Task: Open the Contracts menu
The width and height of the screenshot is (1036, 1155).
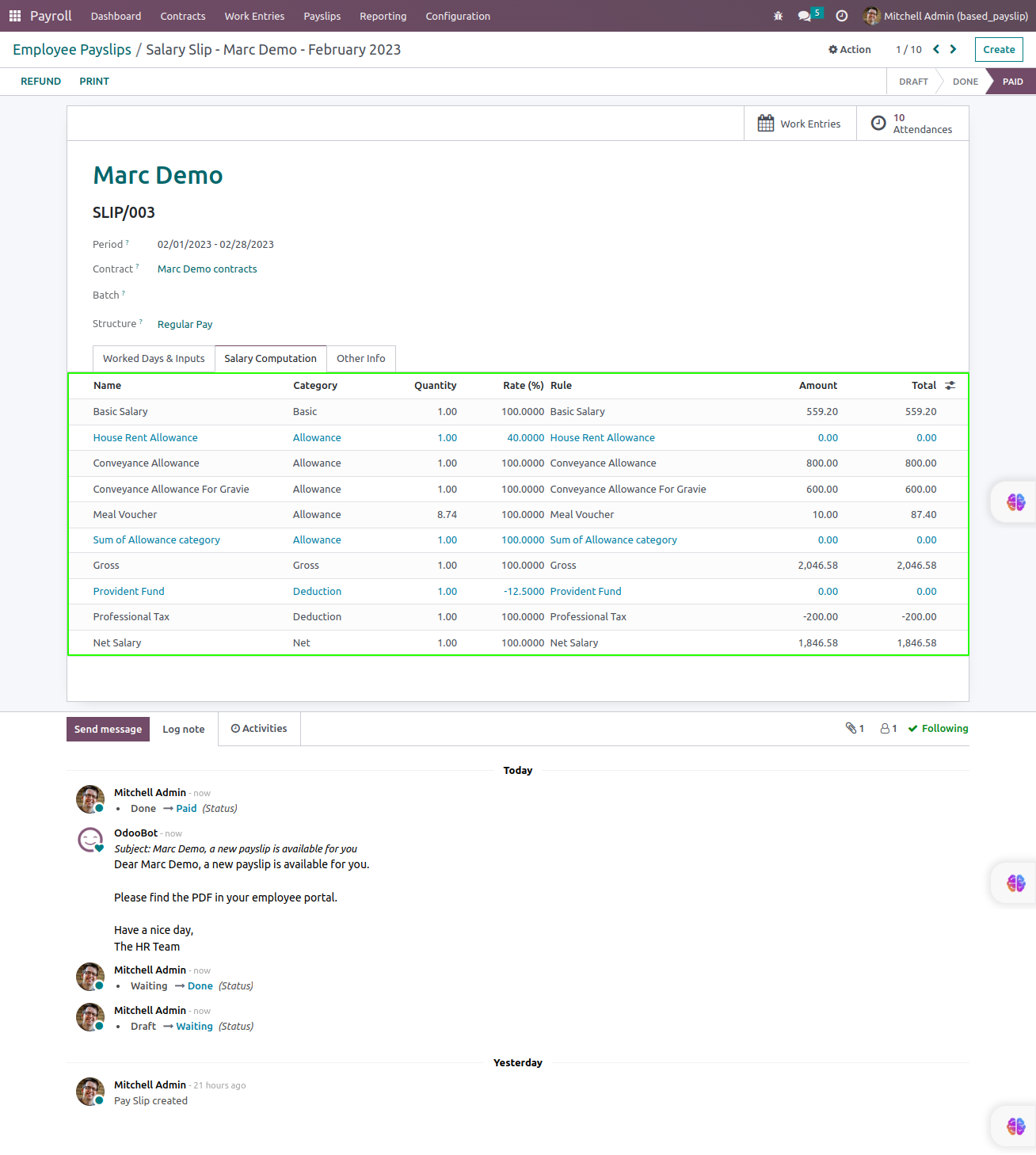Action: click(183, 16)
